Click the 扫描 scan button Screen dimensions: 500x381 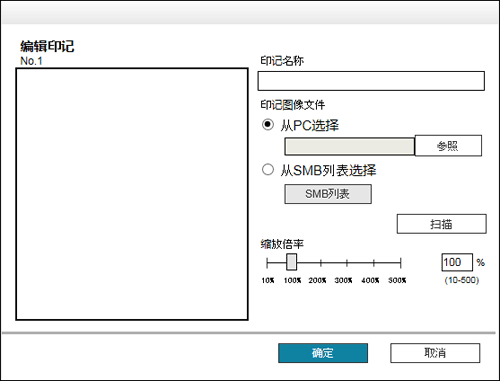pos(441,224)
